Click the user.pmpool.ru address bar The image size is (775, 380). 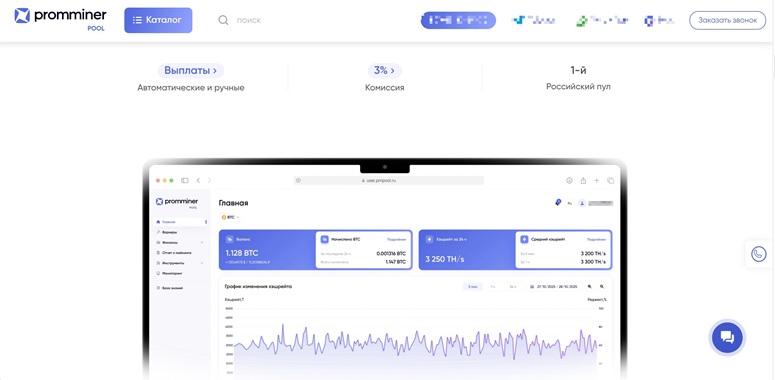coord(388,180)
